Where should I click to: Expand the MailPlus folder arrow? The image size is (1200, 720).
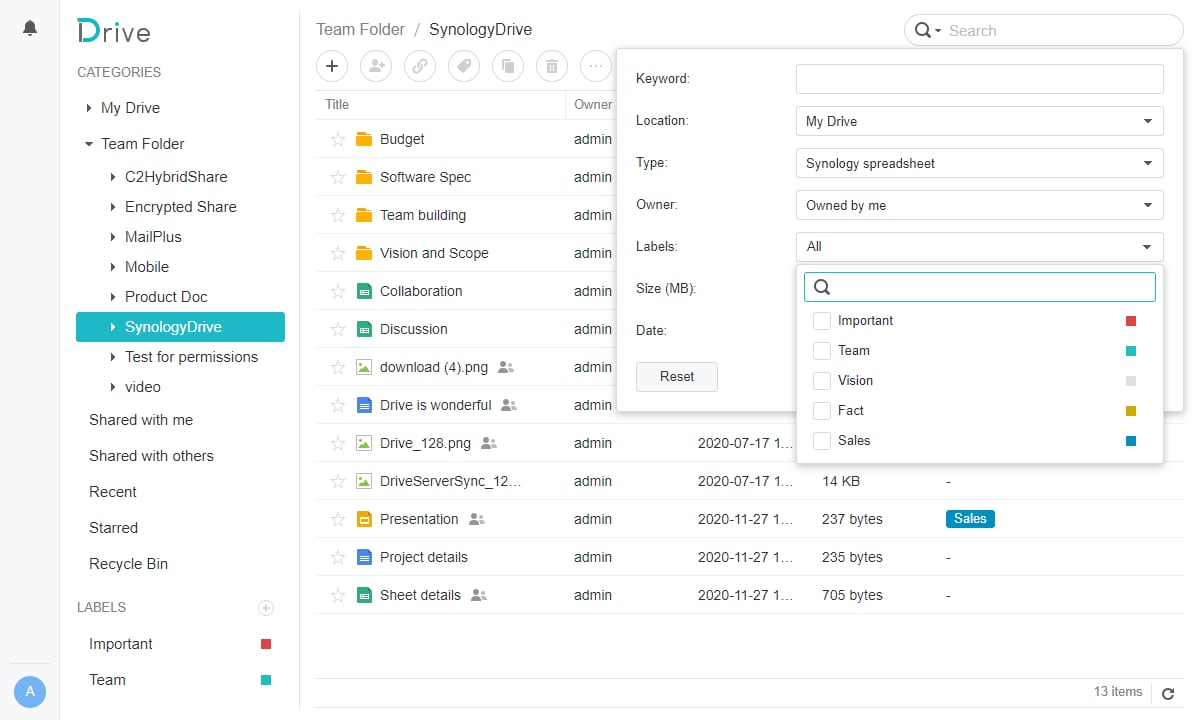pyautogui.click(x=113, y=237)
